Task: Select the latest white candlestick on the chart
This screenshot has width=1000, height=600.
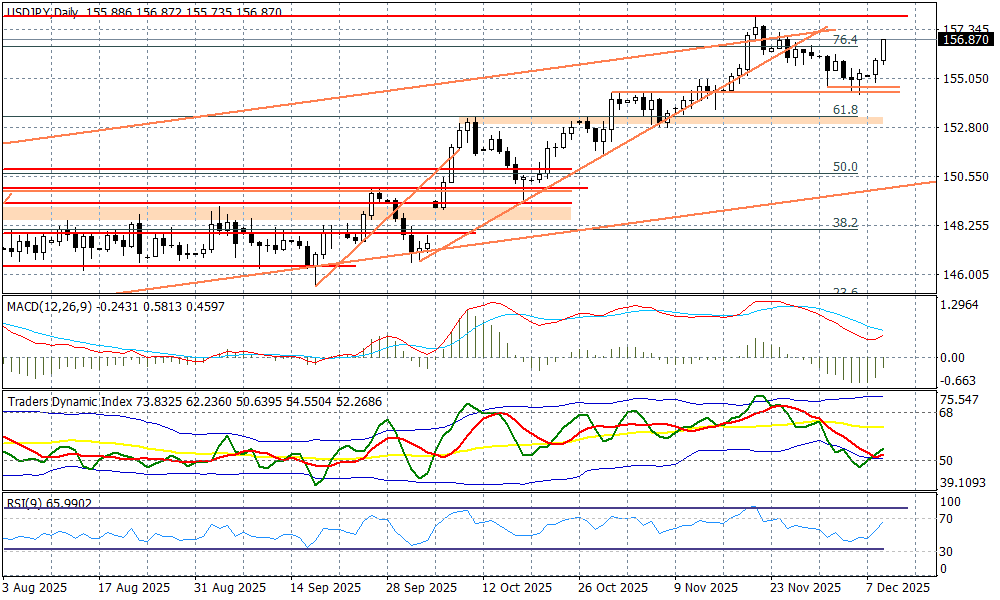Action: [x=884, y=49]
